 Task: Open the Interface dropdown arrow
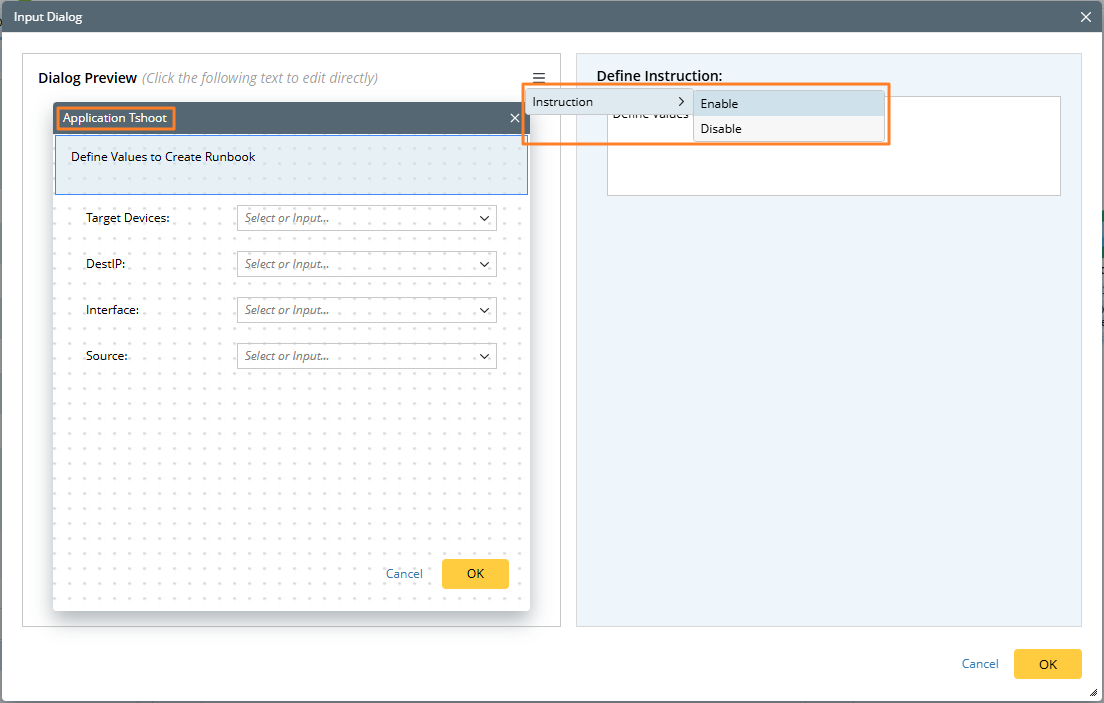(x=484, y=310)
